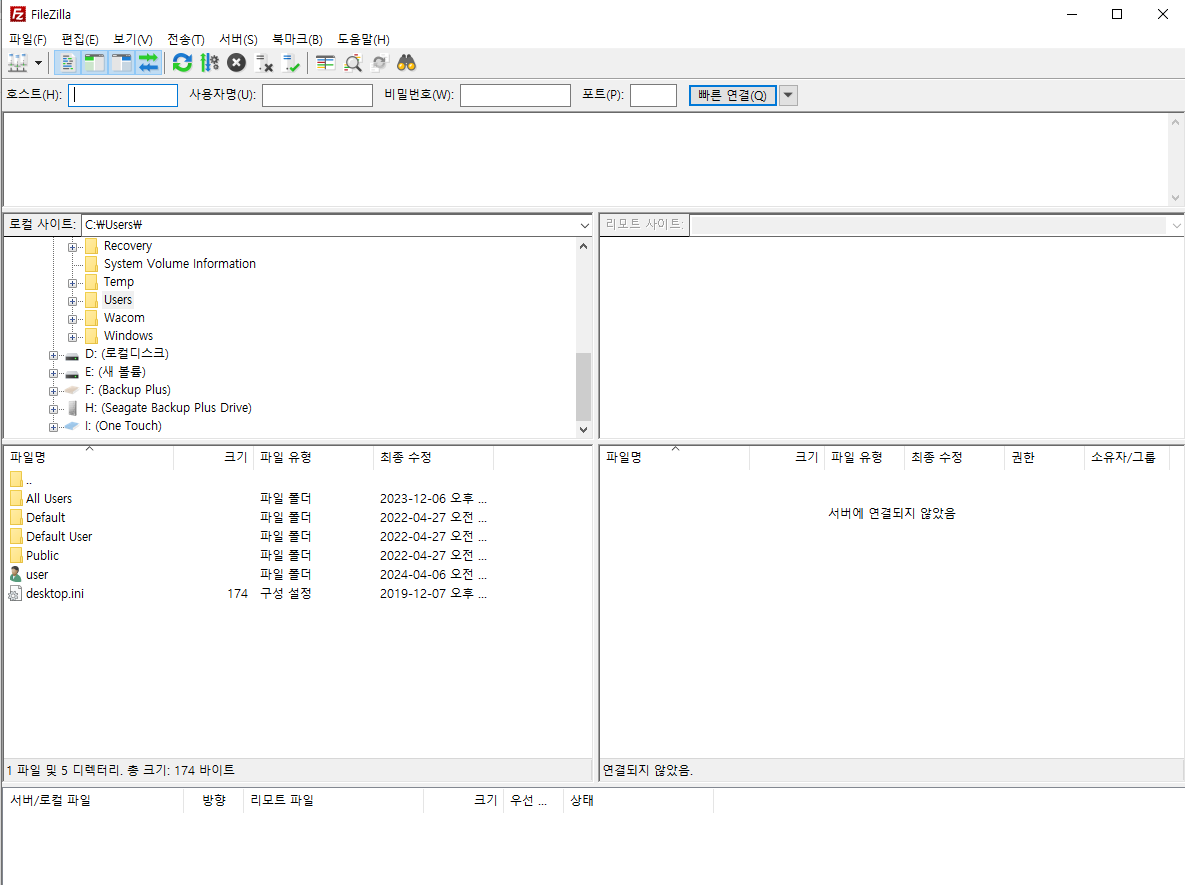
Task: Toggle the local directory tree display
Action: point(94,63)
